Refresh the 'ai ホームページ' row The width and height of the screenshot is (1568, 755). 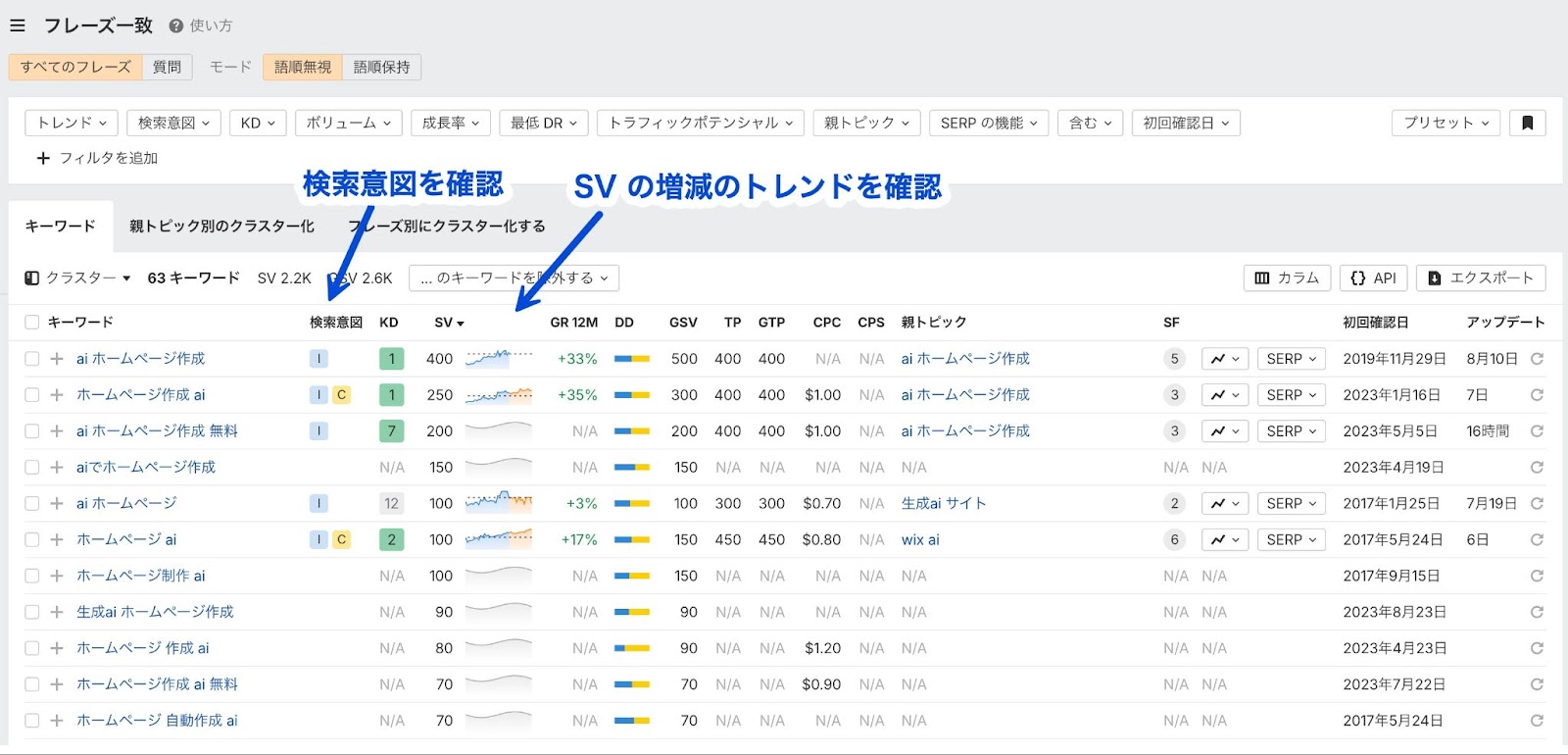tap(1537, 504)
